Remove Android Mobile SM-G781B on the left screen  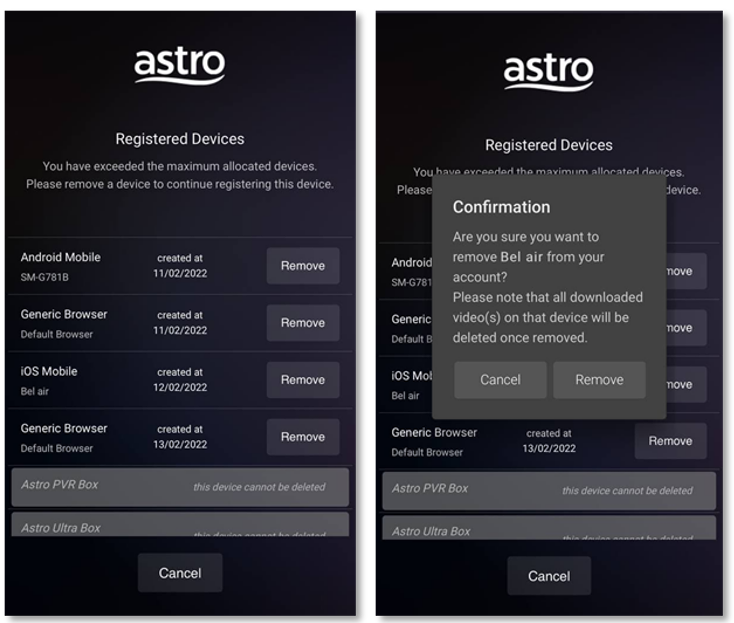click(303, 266)
